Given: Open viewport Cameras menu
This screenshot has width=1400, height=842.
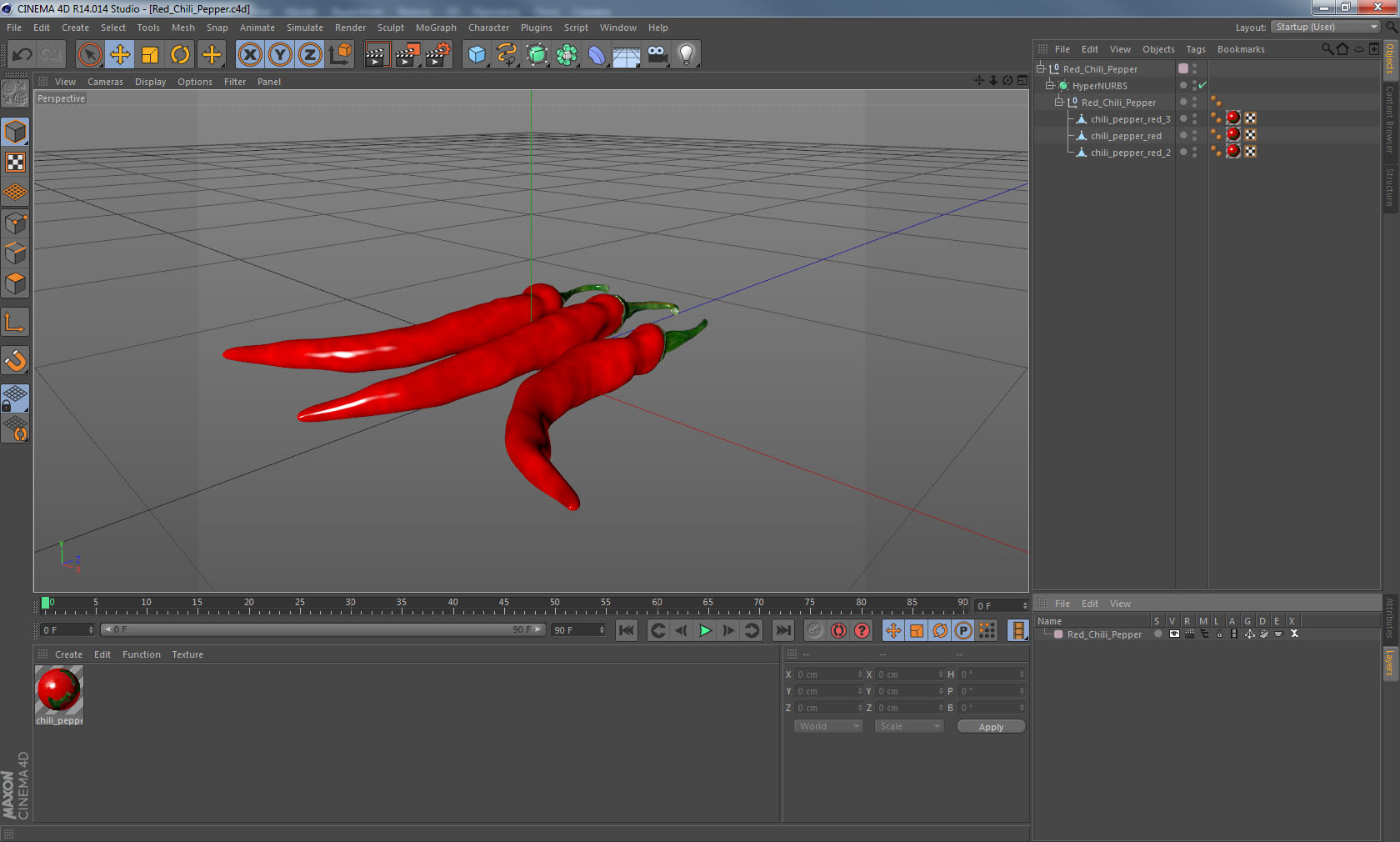Looking at the screenshot, I should [x=105, y=82].
